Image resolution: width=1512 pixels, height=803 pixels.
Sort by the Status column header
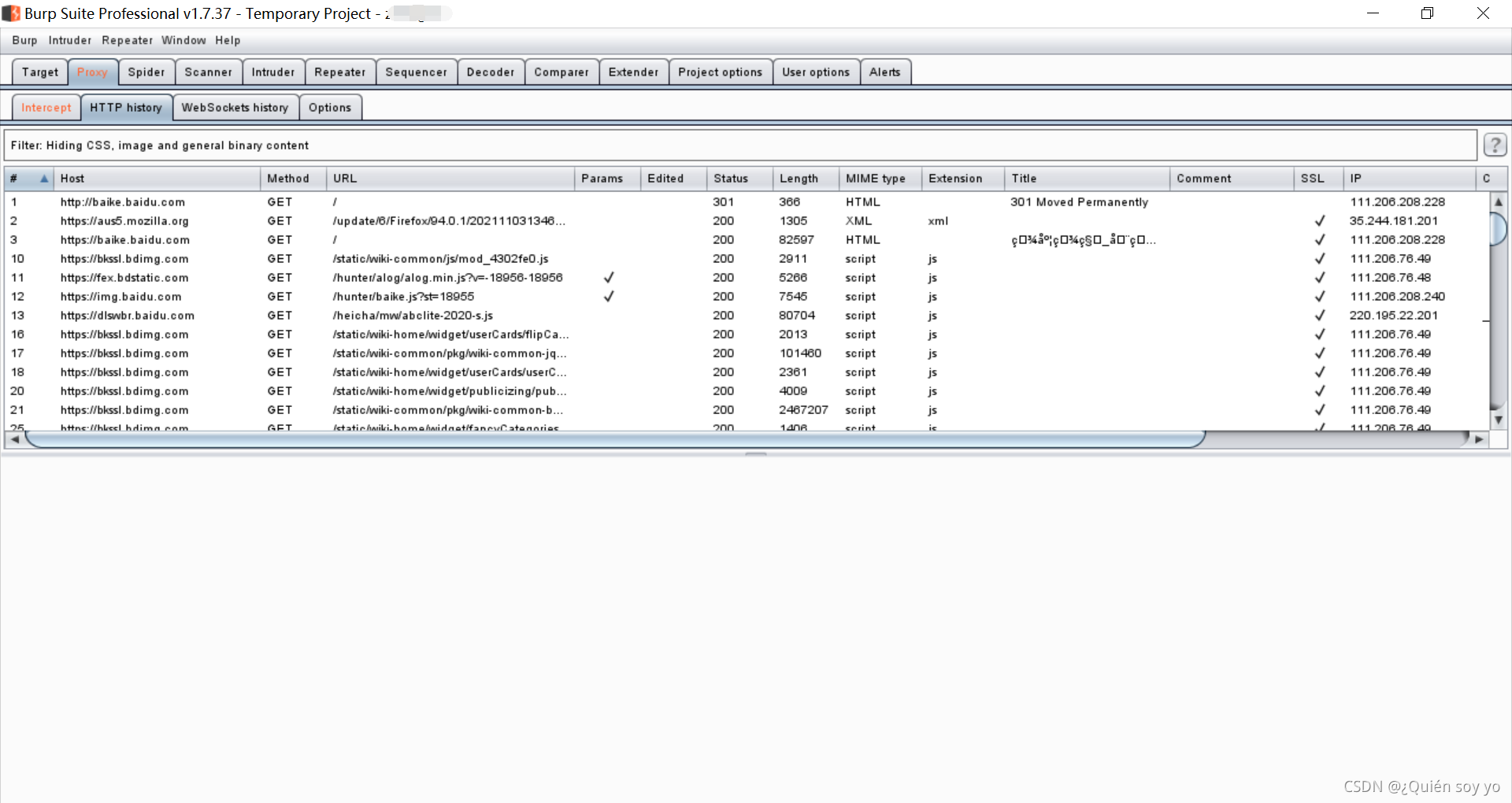pyautogui.click(x=739, y=179)
